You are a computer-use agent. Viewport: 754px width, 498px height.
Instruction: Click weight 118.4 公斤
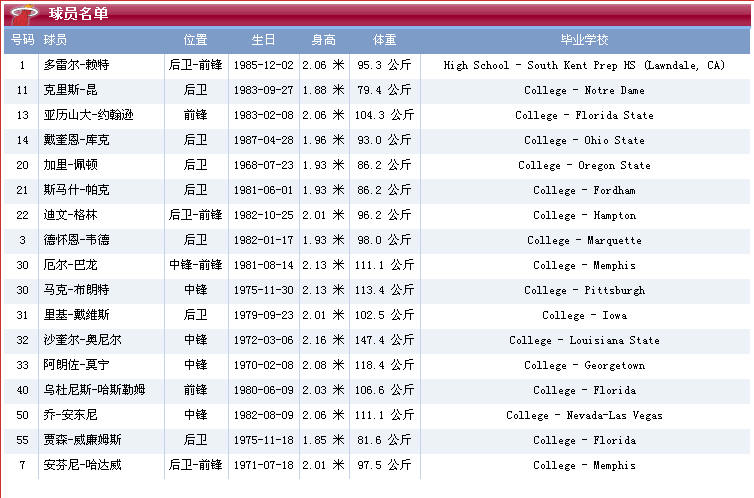(384, 365)
